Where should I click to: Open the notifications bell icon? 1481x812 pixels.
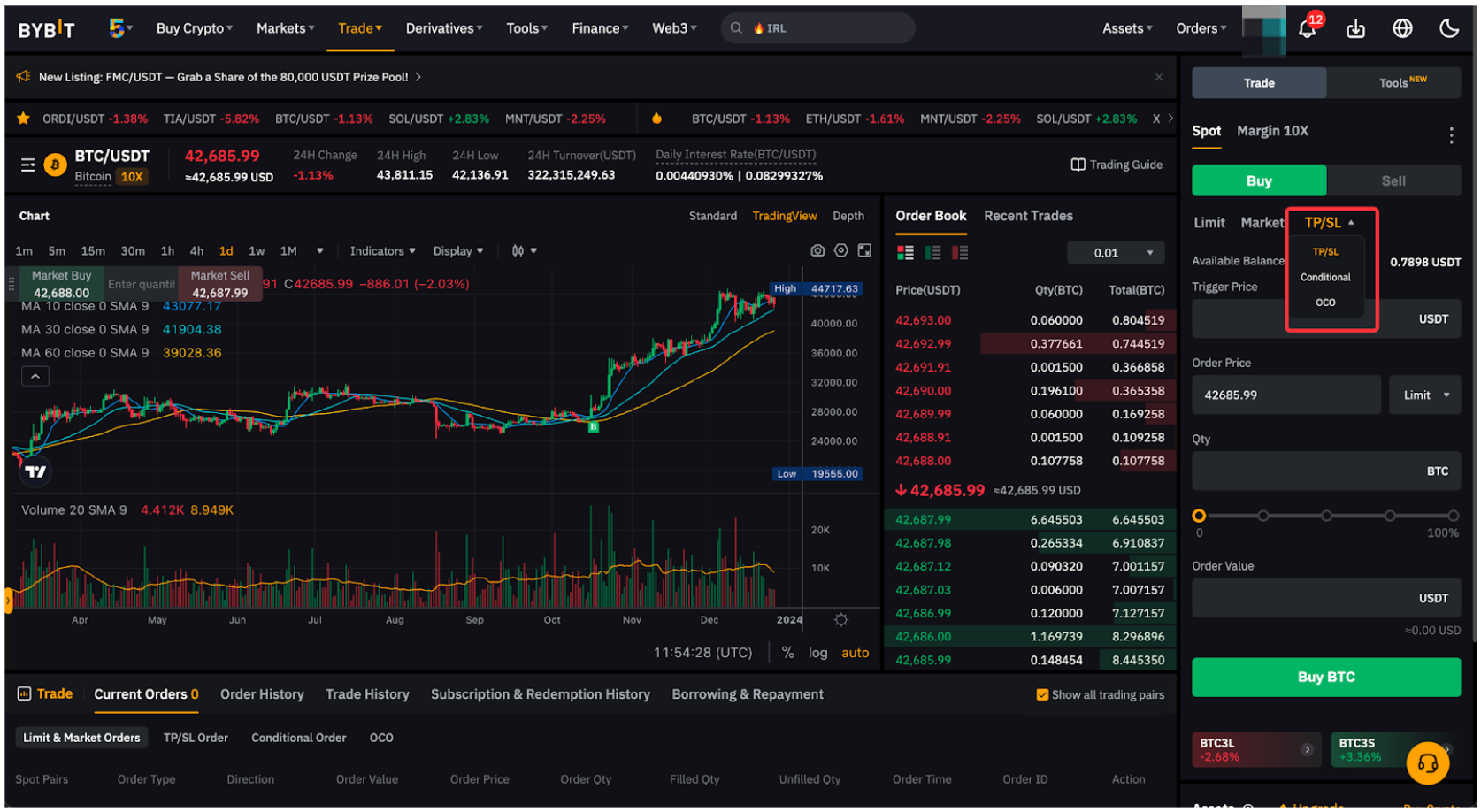[1307, 29]
